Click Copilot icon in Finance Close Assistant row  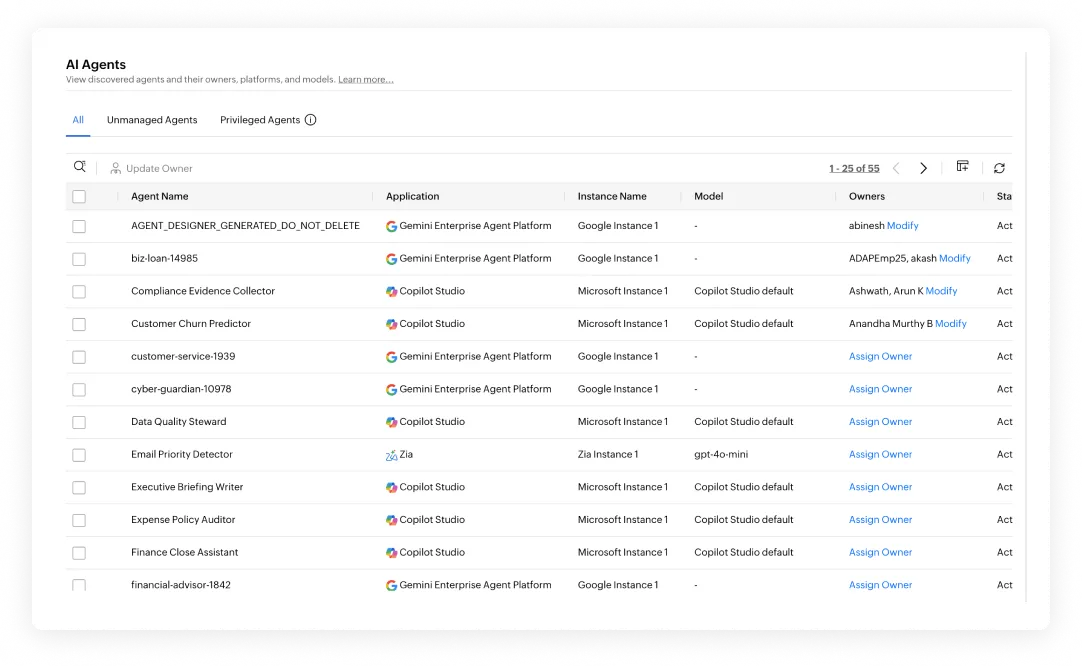[391, 553]
